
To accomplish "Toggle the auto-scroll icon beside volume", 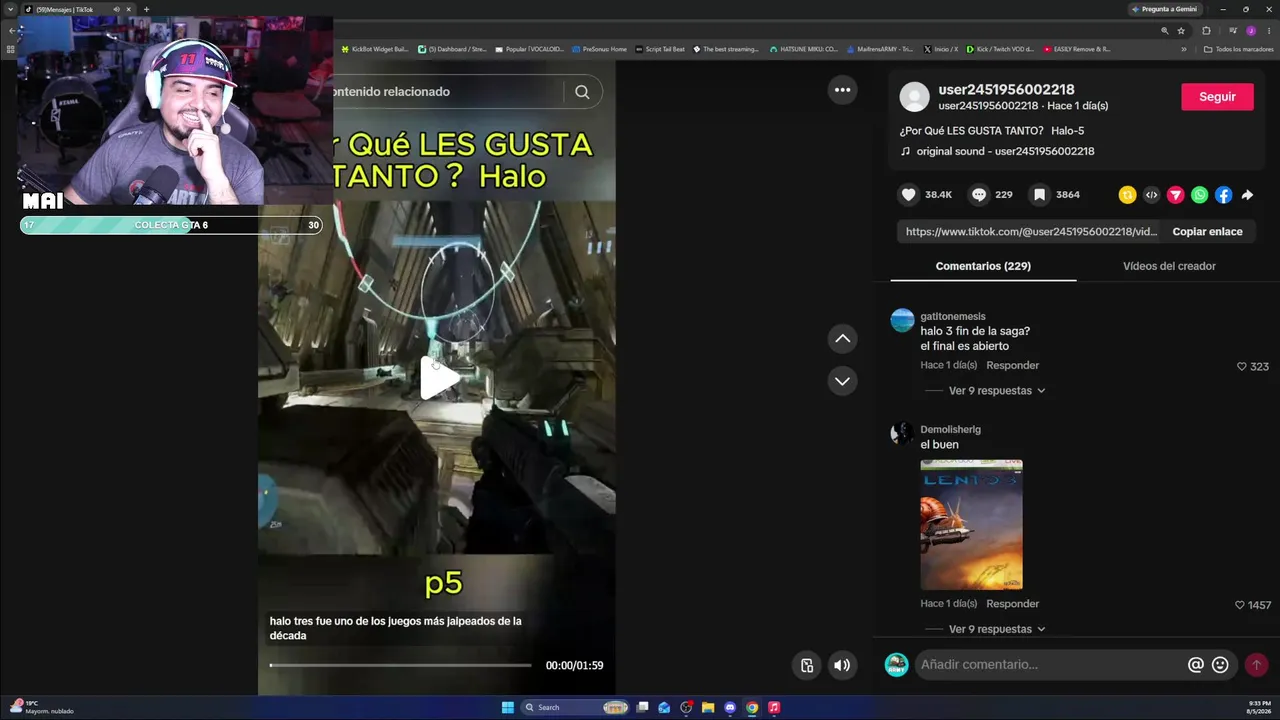I will point(807,665).
